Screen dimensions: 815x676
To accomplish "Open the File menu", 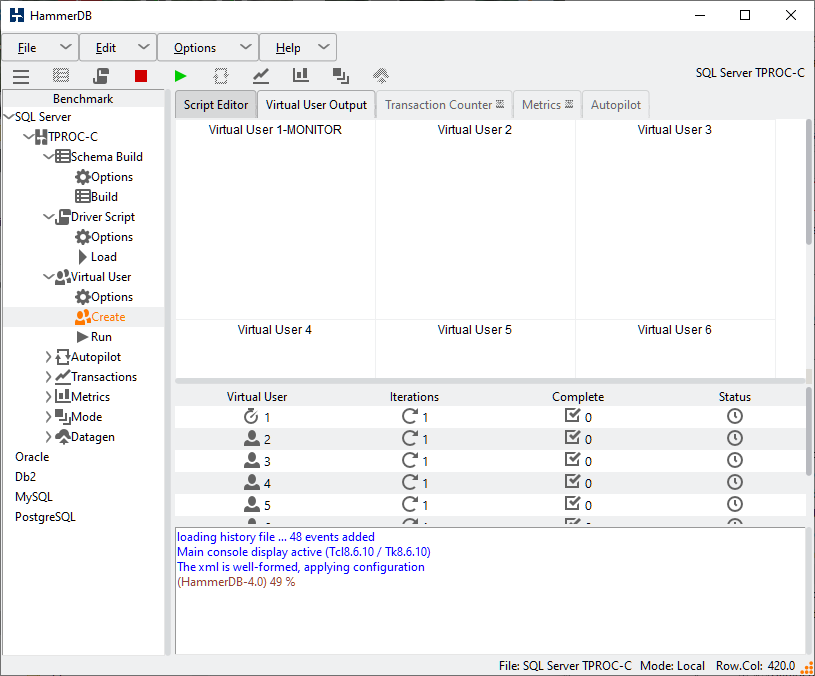I will point(27,47).
